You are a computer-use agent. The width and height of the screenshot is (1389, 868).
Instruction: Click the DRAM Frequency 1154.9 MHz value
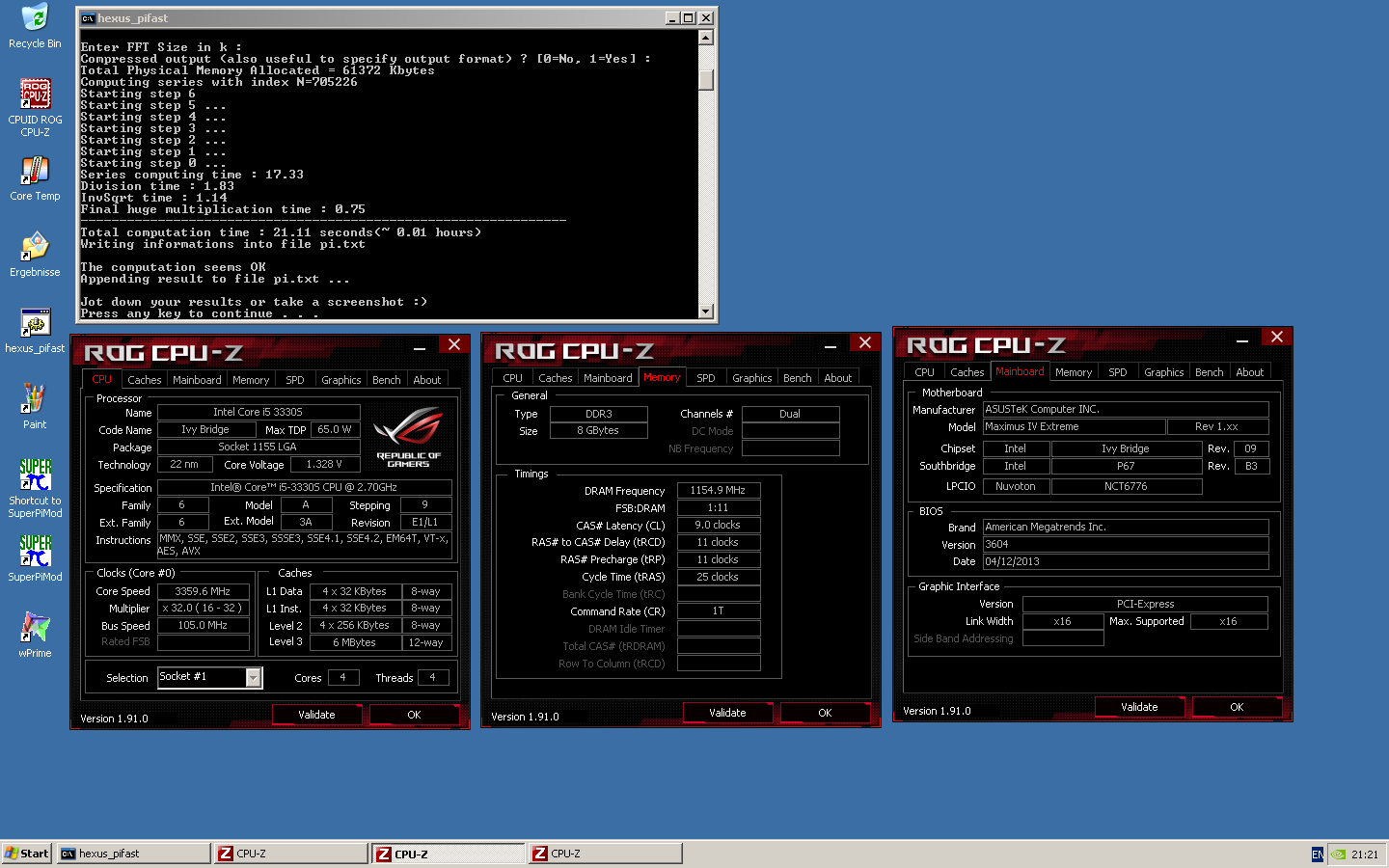(x=719, y=490)
